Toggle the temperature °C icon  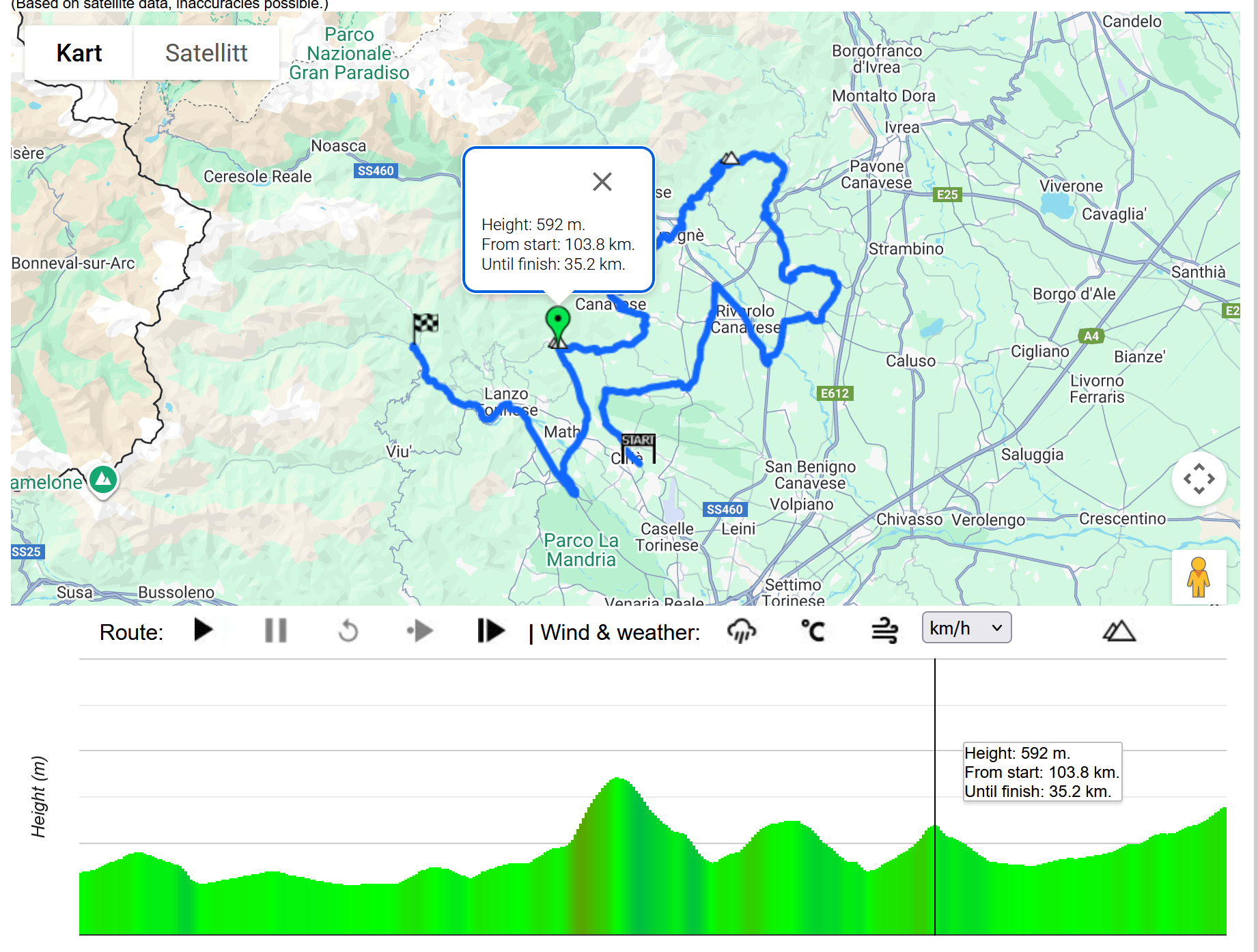813,630
